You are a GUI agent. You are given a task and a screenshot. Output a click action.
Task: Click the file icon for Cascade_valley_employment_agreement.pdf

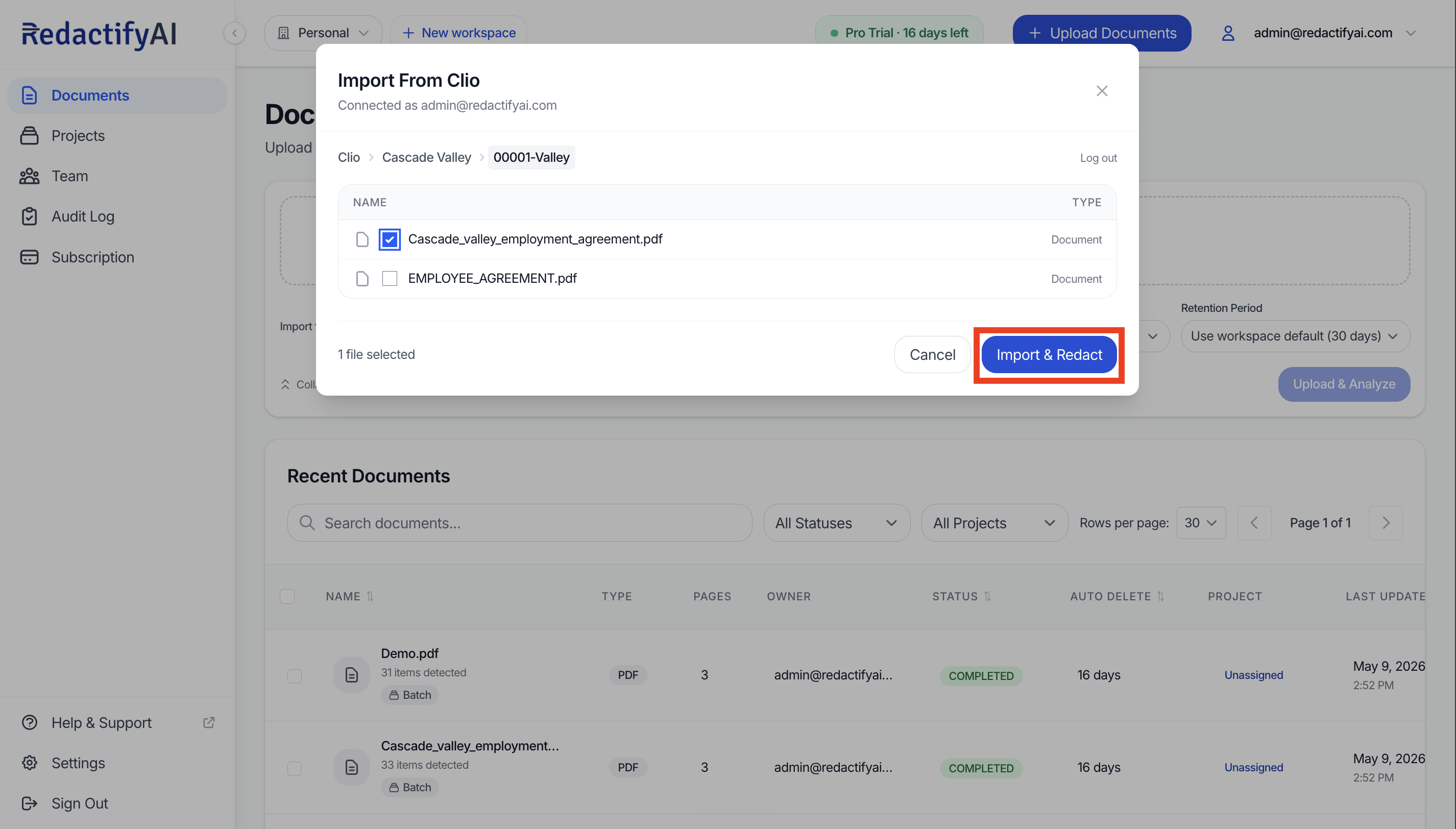362,240
